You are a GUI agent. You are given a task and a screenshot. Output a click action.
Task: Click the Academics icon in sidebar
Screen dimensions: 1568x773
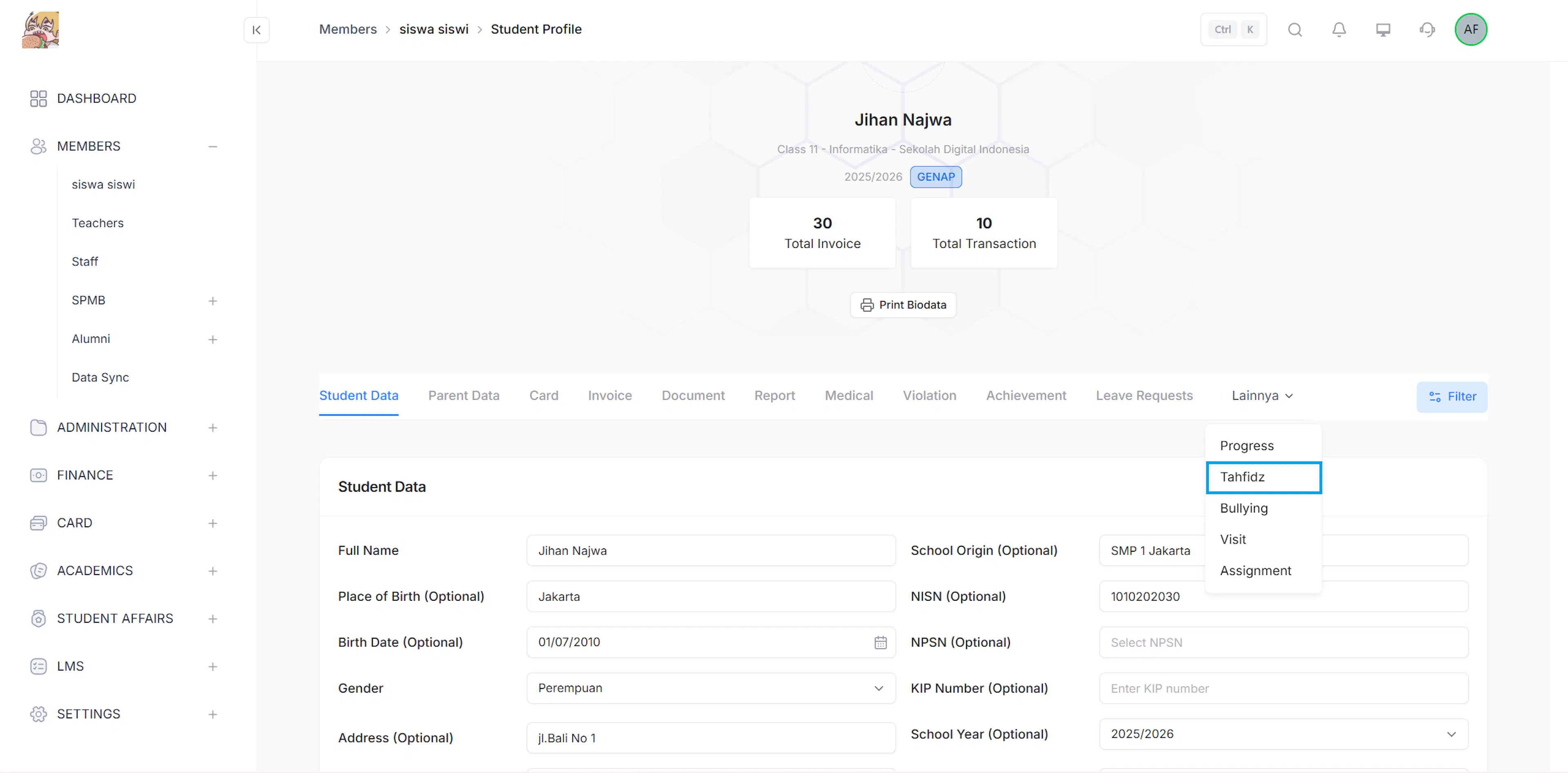[x=38, y=570]
